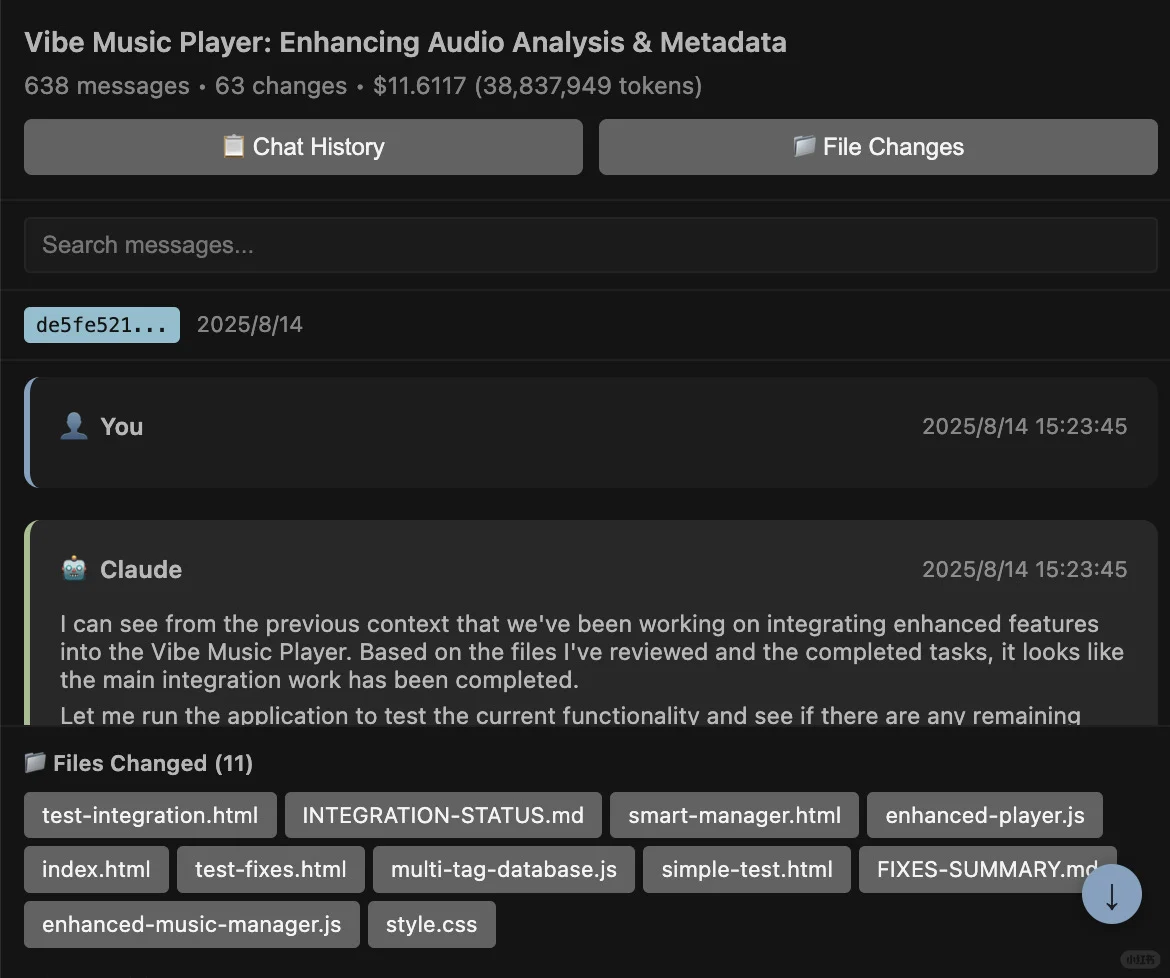Click the robot icon beside Claude
1170x978 pixels.
pyautogui.click(x=74, y=569)
